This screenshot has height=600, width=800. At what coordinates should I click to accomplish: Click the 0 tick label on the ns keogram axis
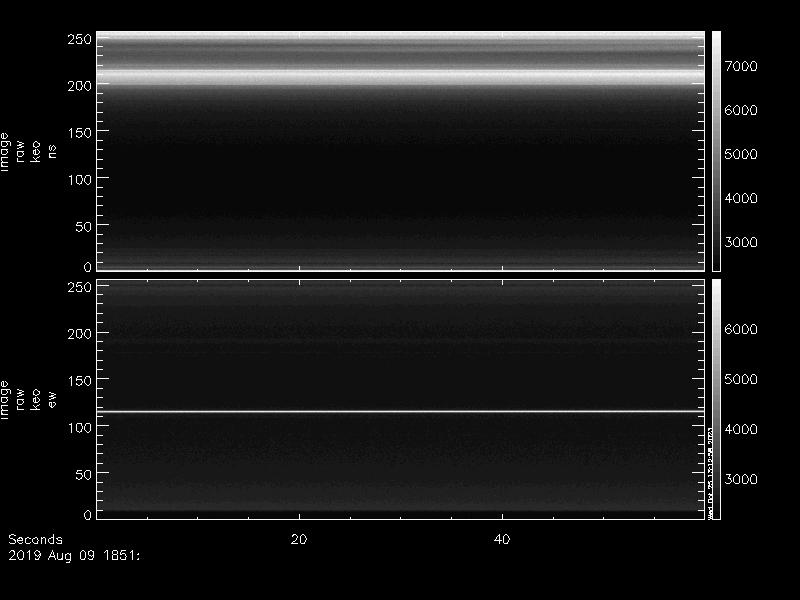pyautogui.click(x=88, y=267)
